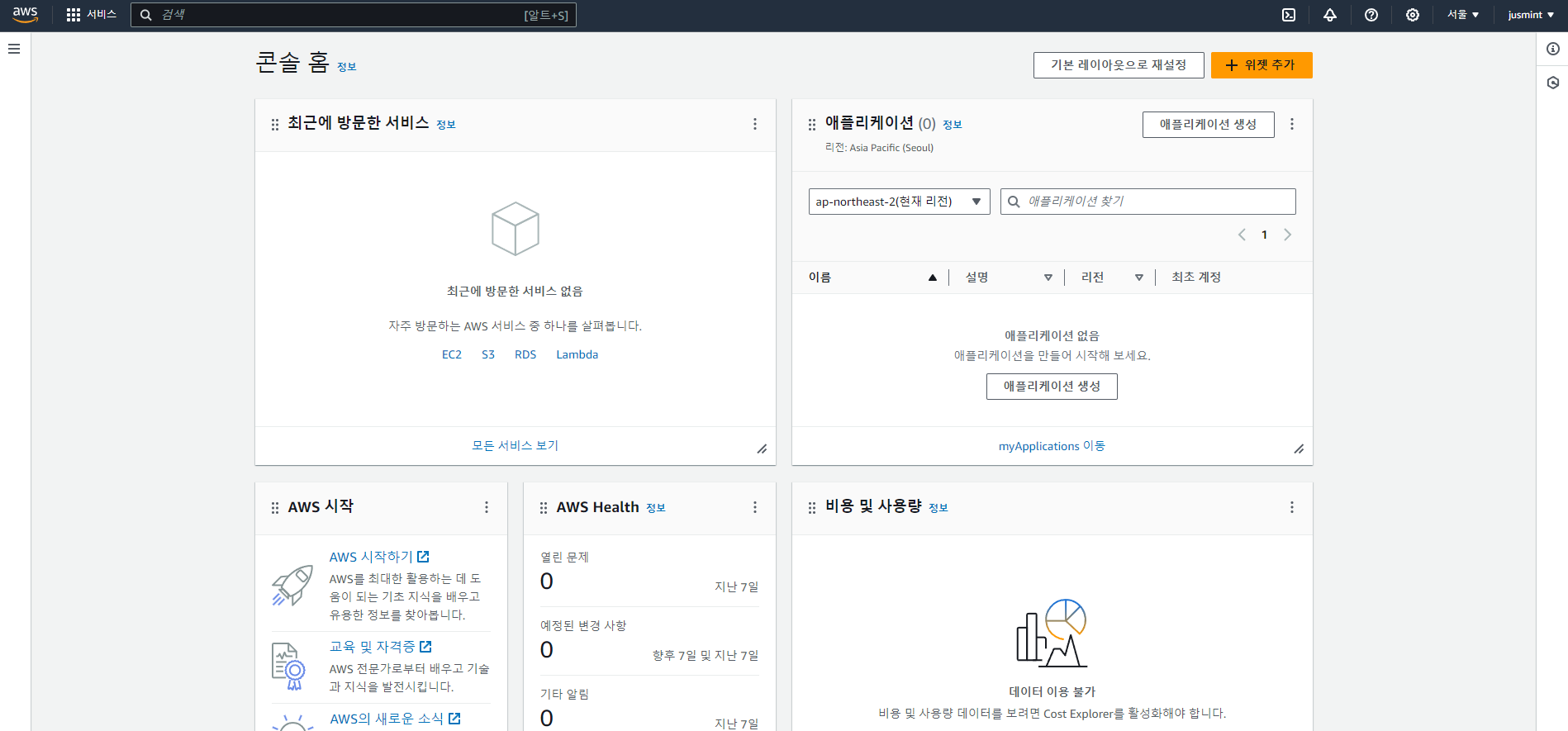Click the 애플리케이션 찾기 search field
Viewport: 1568px width, 731px height.
(x=1148, y=202)
